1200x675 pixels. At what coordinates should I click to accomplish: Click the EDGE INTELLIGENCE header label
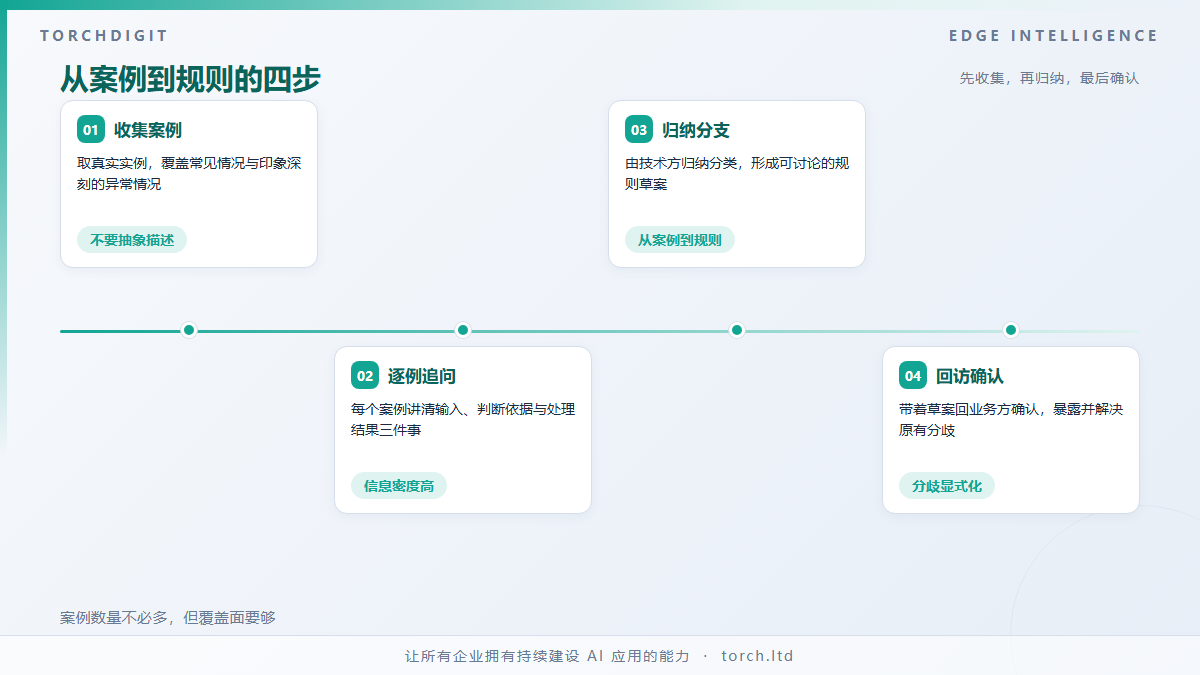tap(1054, 36)
